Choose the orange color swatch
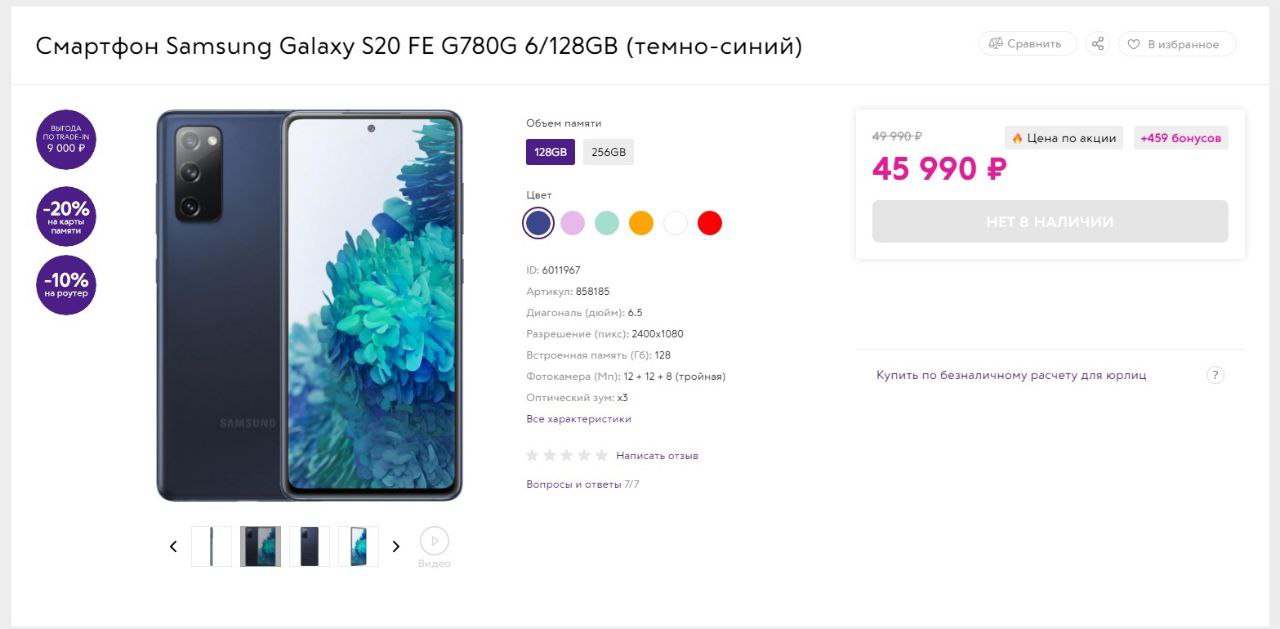The width and height of the screenshot is (1280, 629). 641,223
